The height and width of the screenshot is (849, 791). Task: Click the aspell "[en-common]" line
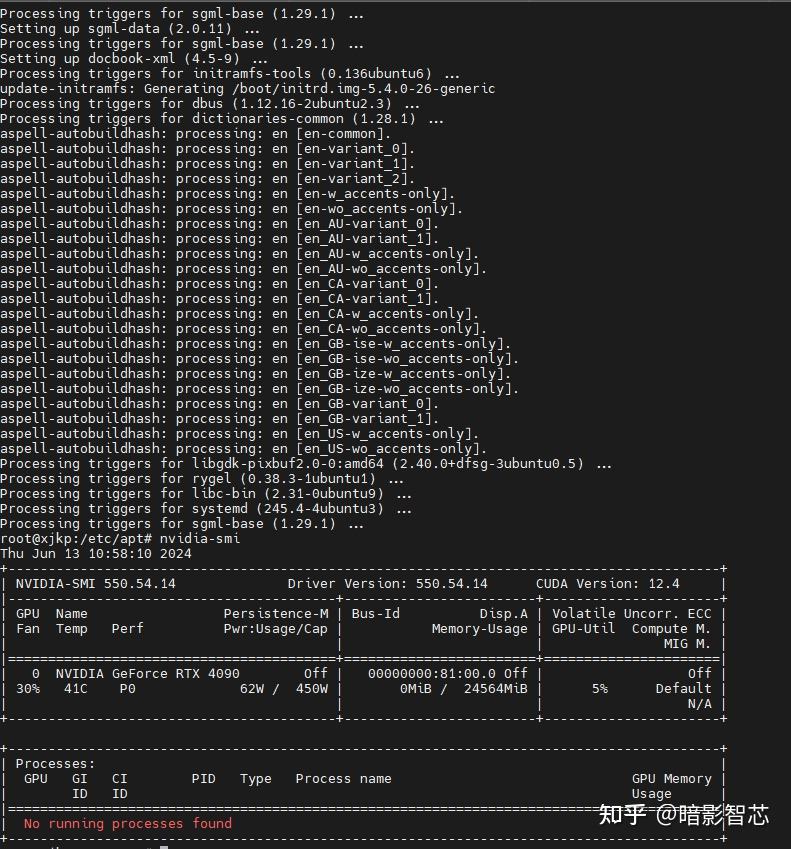pyautogui.click(x=195, y=134)
